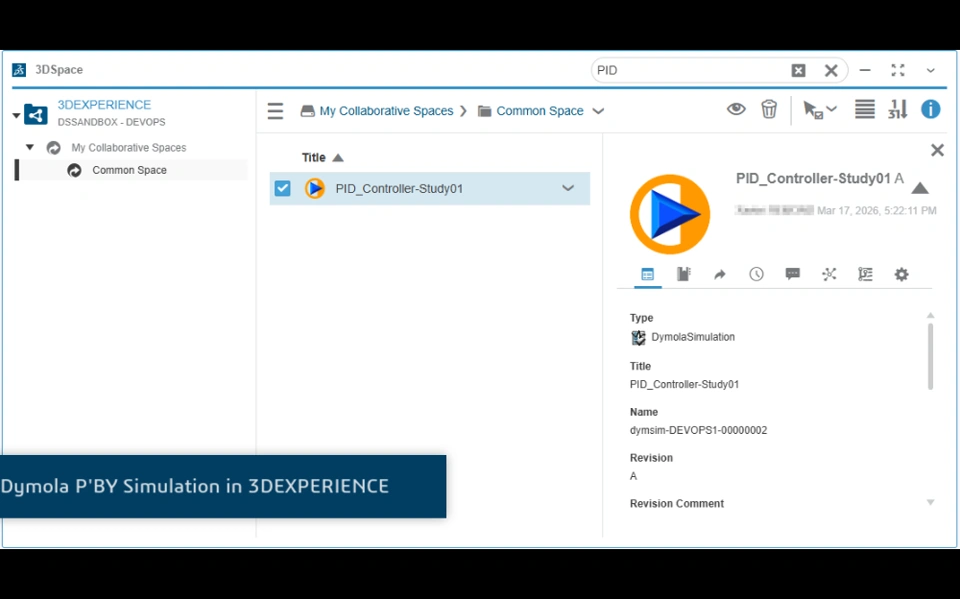Screen dimensions: 960x599
Task: Click the Revision Comment label
Action: click(677, 503)
